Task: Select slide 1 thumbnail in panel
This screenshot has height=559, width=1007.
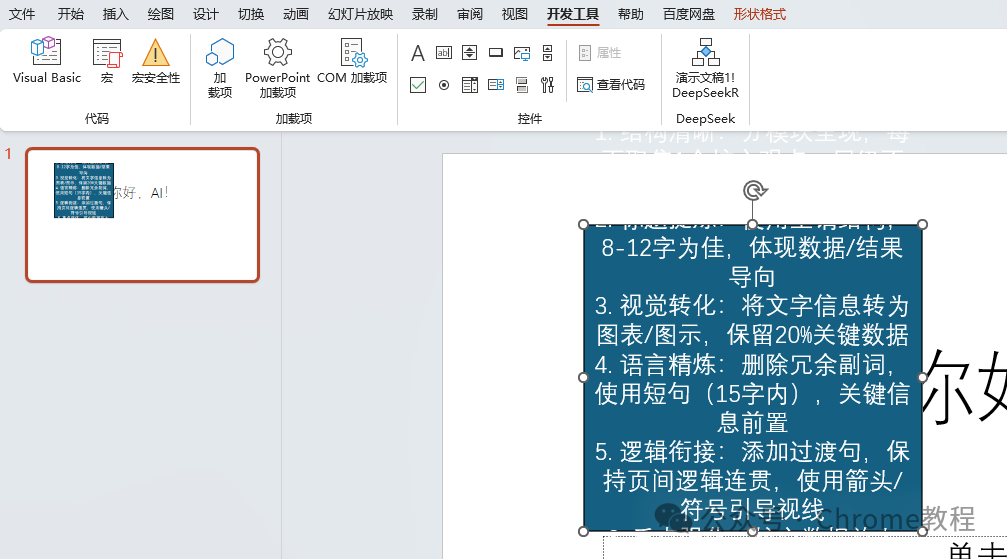Action: (143, 215)
